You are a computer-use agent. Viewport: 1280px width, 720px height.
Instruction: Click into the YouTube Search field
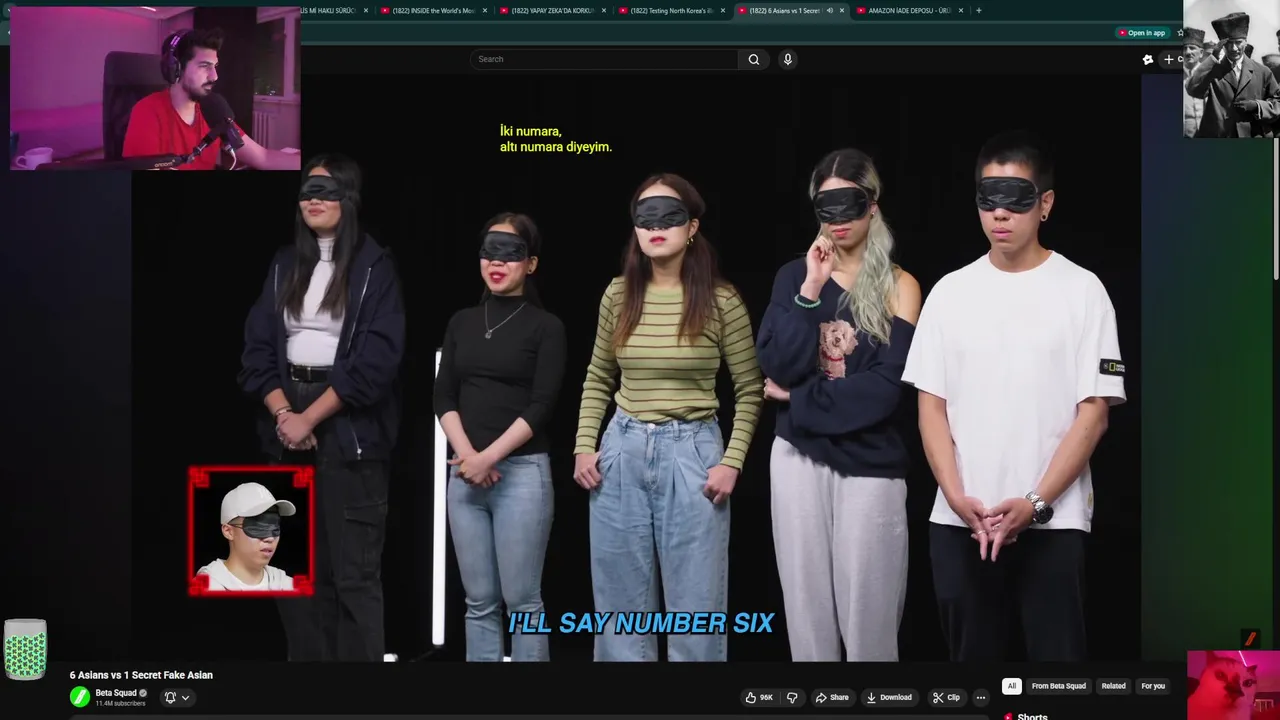point(604,59)
